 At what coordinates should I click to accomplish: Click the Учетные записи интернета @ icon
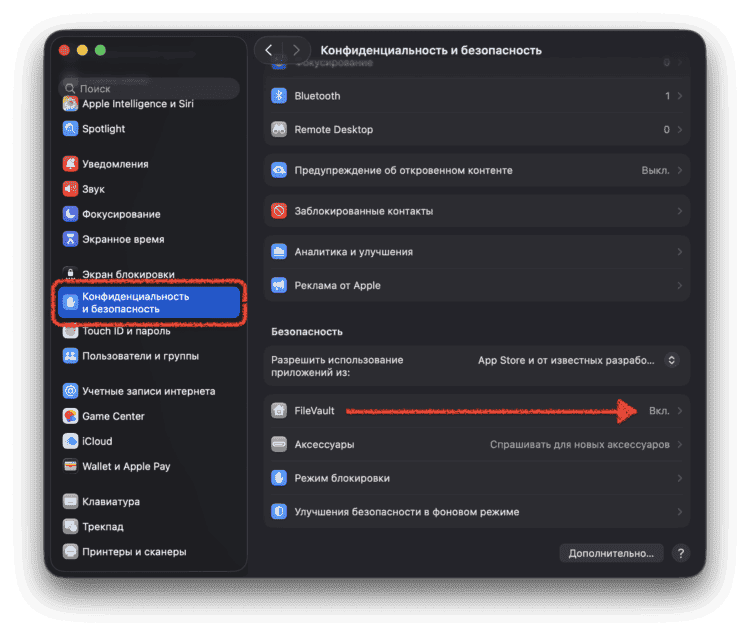[70, 391]
